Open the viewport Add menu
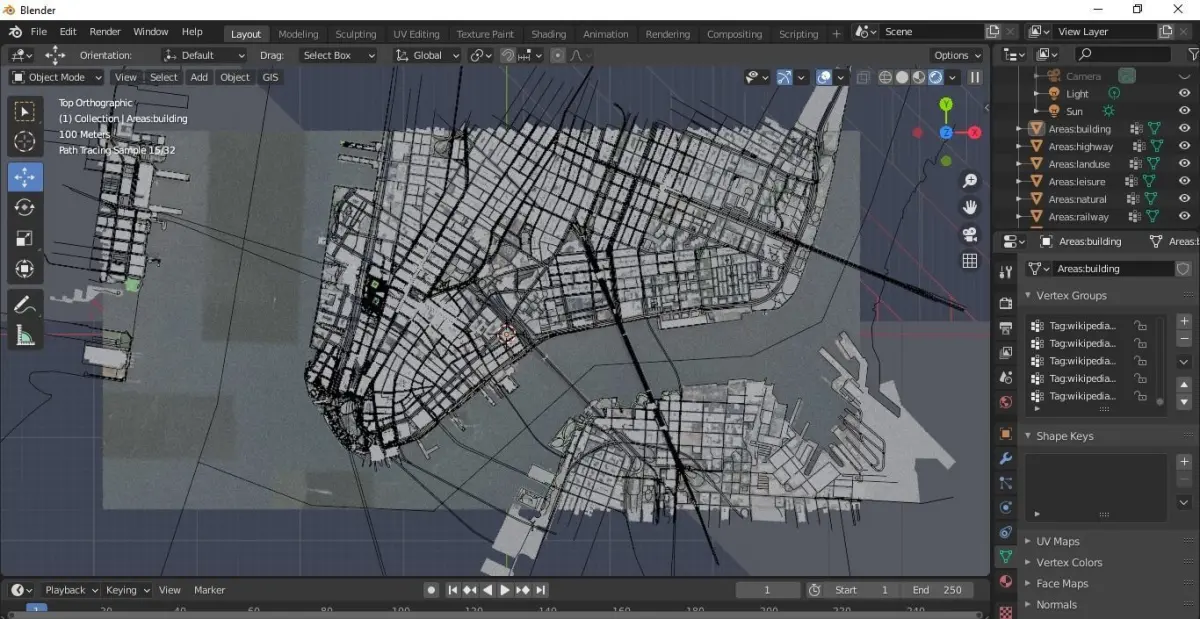1200x619 pixels. 199,77
